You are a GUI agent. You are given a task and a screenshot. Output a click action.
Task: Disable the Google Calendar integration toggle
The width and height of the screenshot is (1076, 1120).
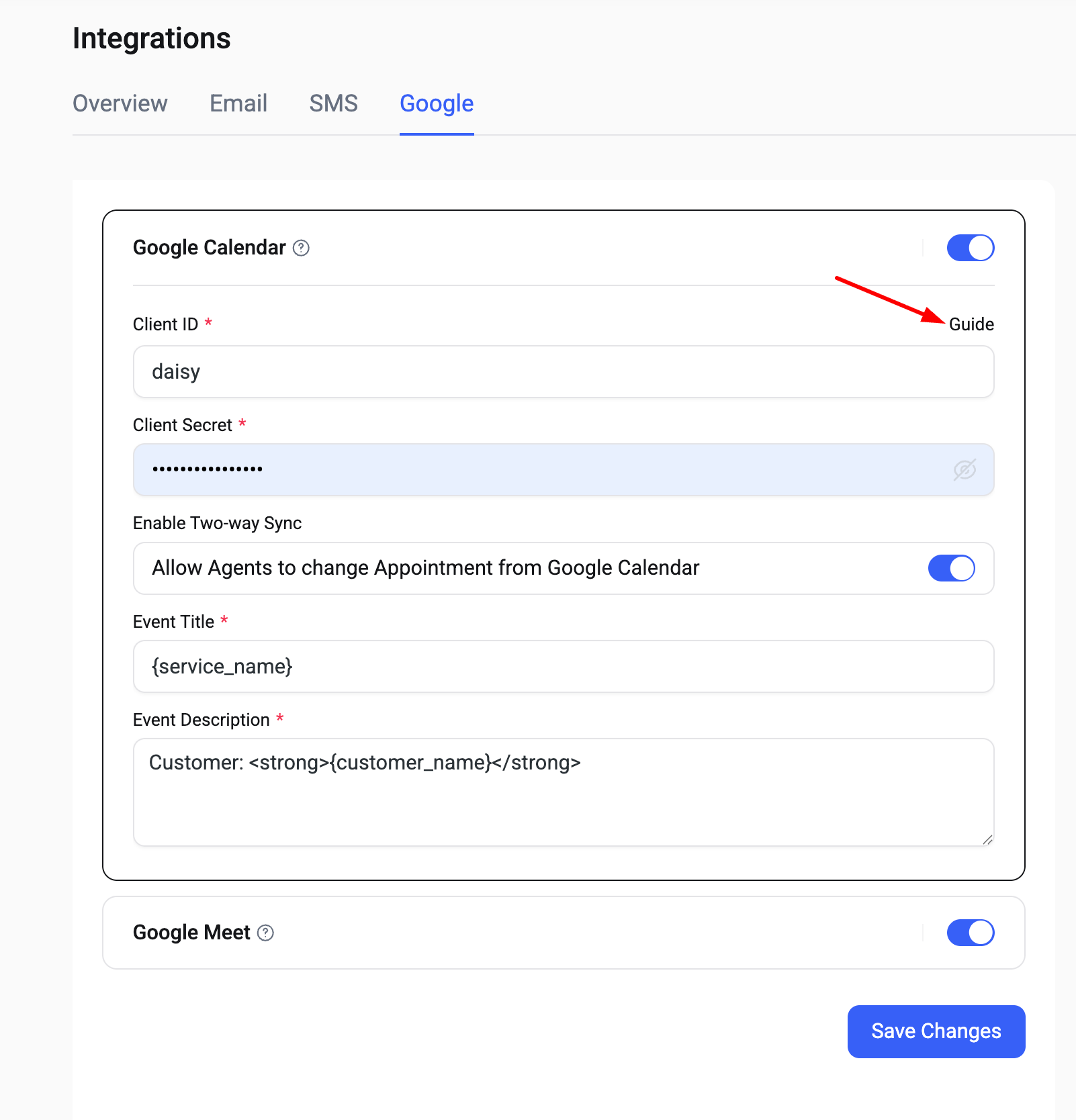(970, 248)
